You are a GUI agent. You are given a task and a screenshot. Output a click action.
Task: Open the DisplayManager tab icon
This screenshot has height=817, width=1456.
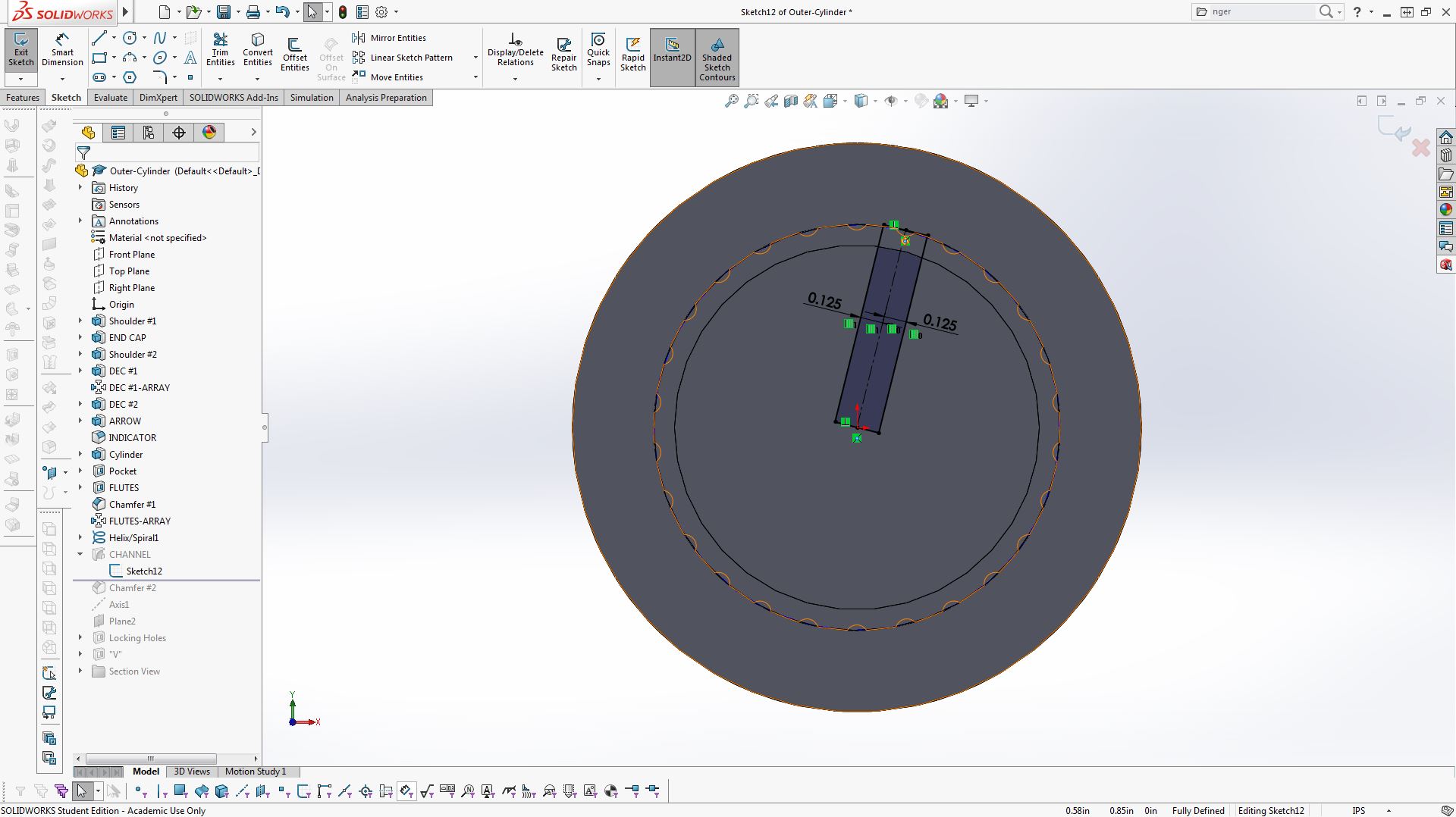click(209, 133)
